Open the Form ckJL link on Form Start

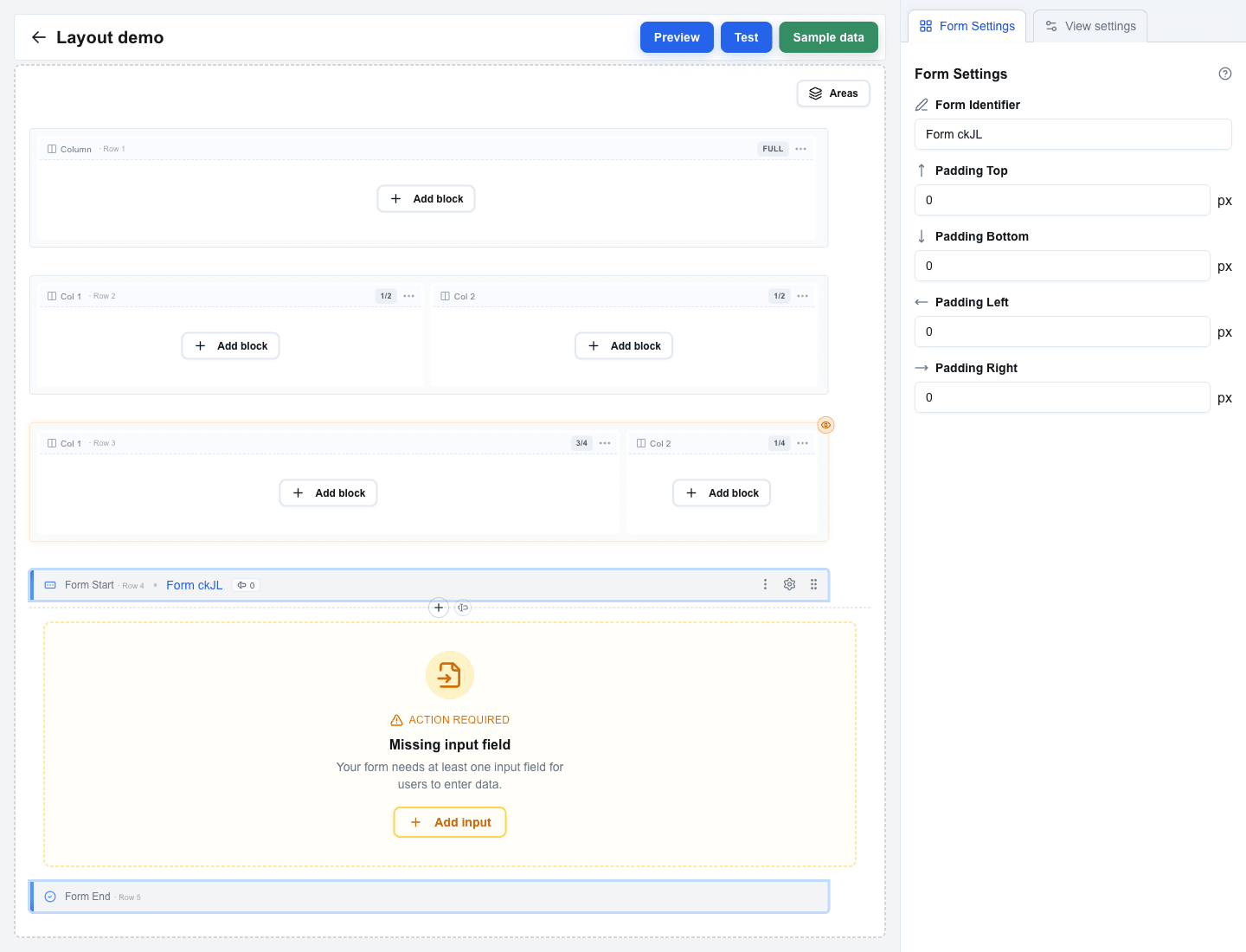coord(194,585)
